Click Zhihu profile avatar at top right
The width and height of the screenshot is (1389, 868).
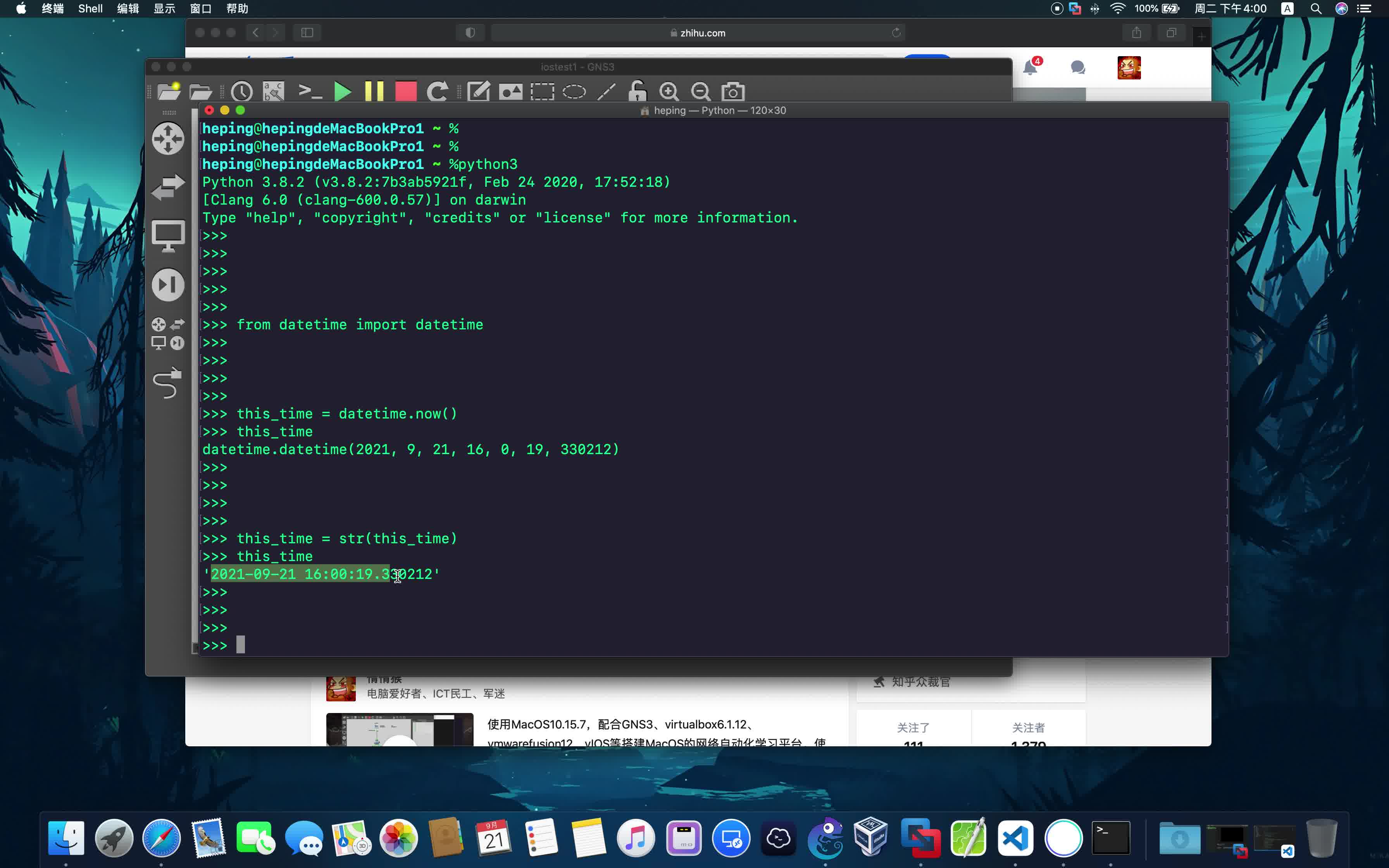1129,68
